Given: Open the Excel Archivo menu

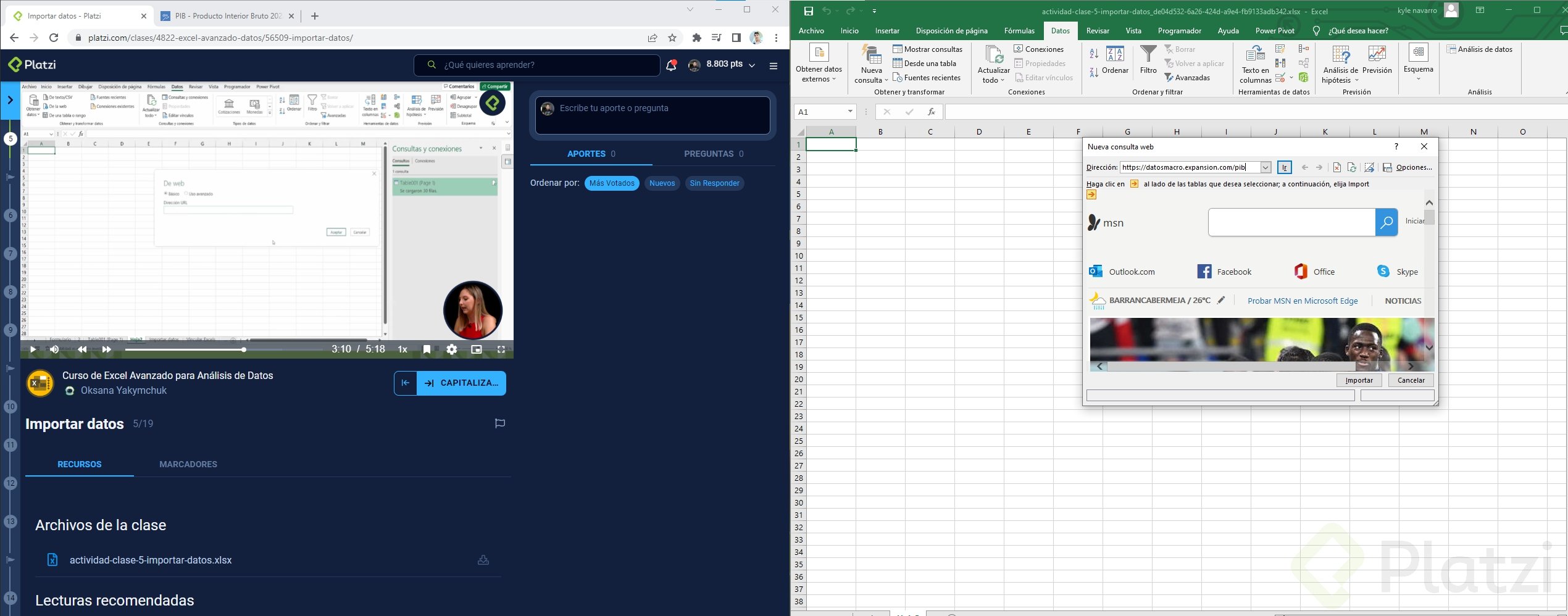Looking at the screenshot, I should pos(811,31).
